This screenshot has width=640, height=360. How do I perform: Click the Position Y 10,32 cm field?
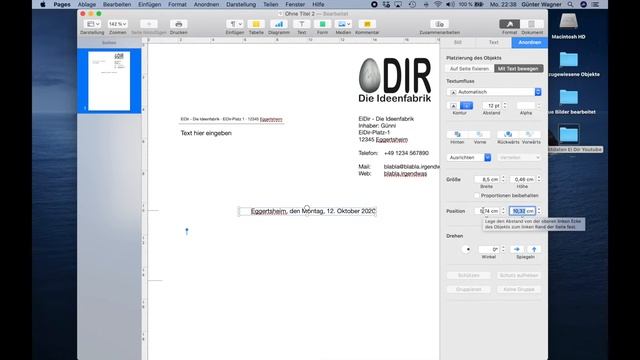coord(522,211)
